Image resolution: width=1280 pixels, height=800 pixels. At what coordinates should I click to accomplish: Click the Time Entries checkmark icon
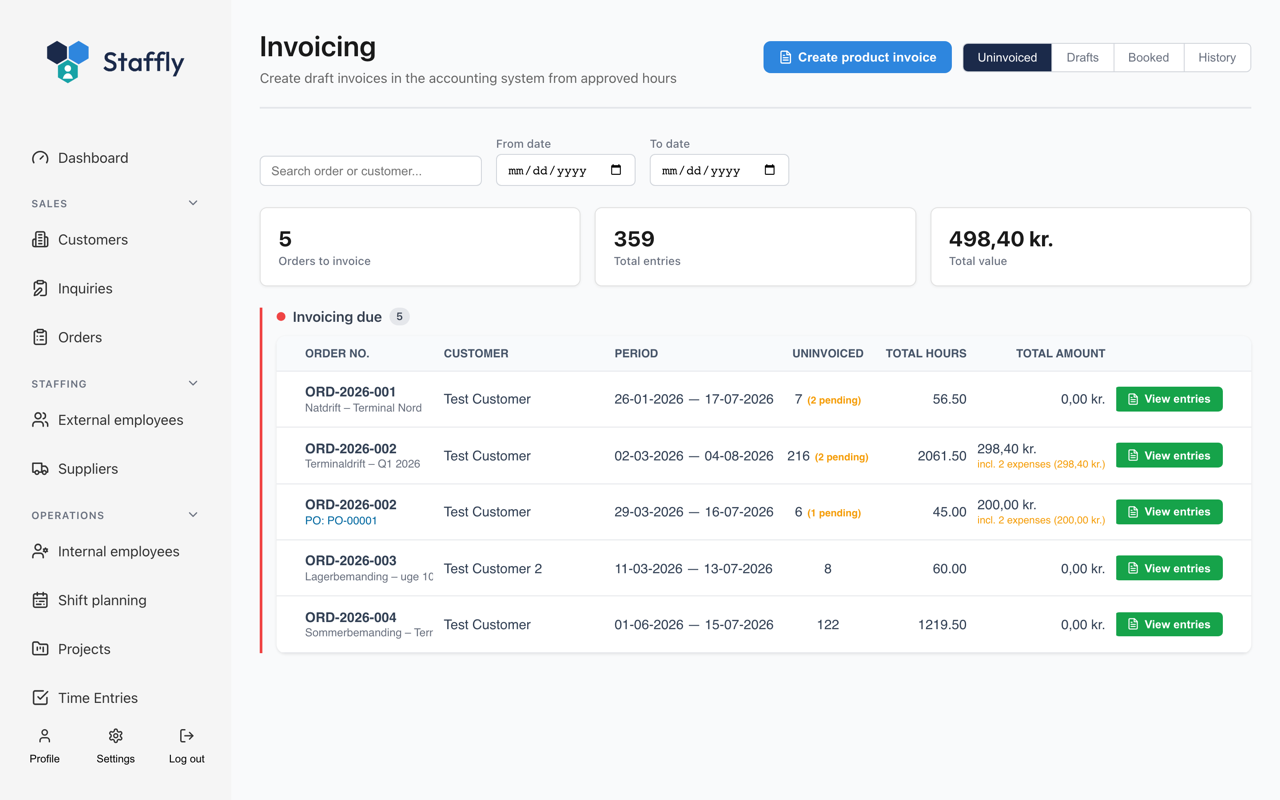40,698
